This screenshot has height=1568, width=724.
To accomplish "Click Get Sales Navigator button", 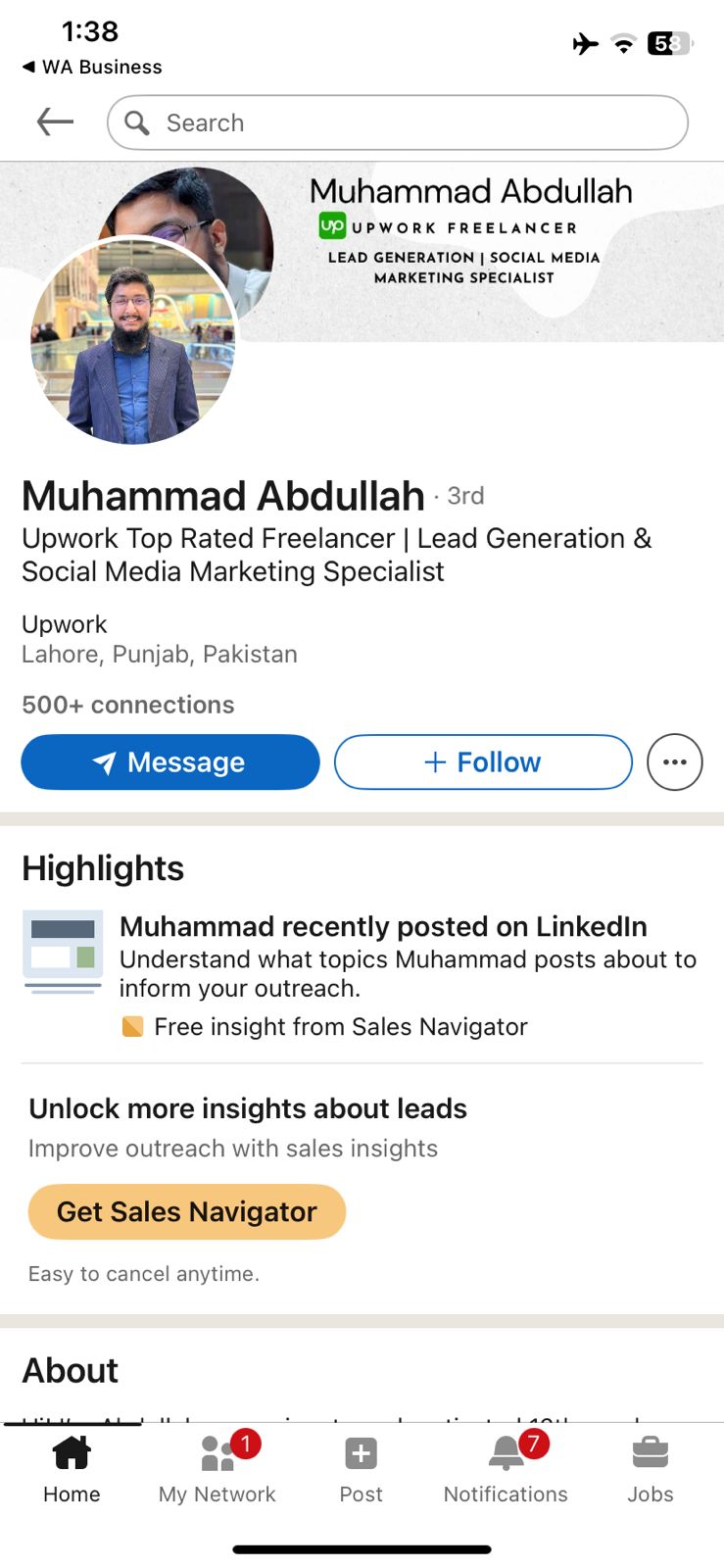I will click(187, 1212).
